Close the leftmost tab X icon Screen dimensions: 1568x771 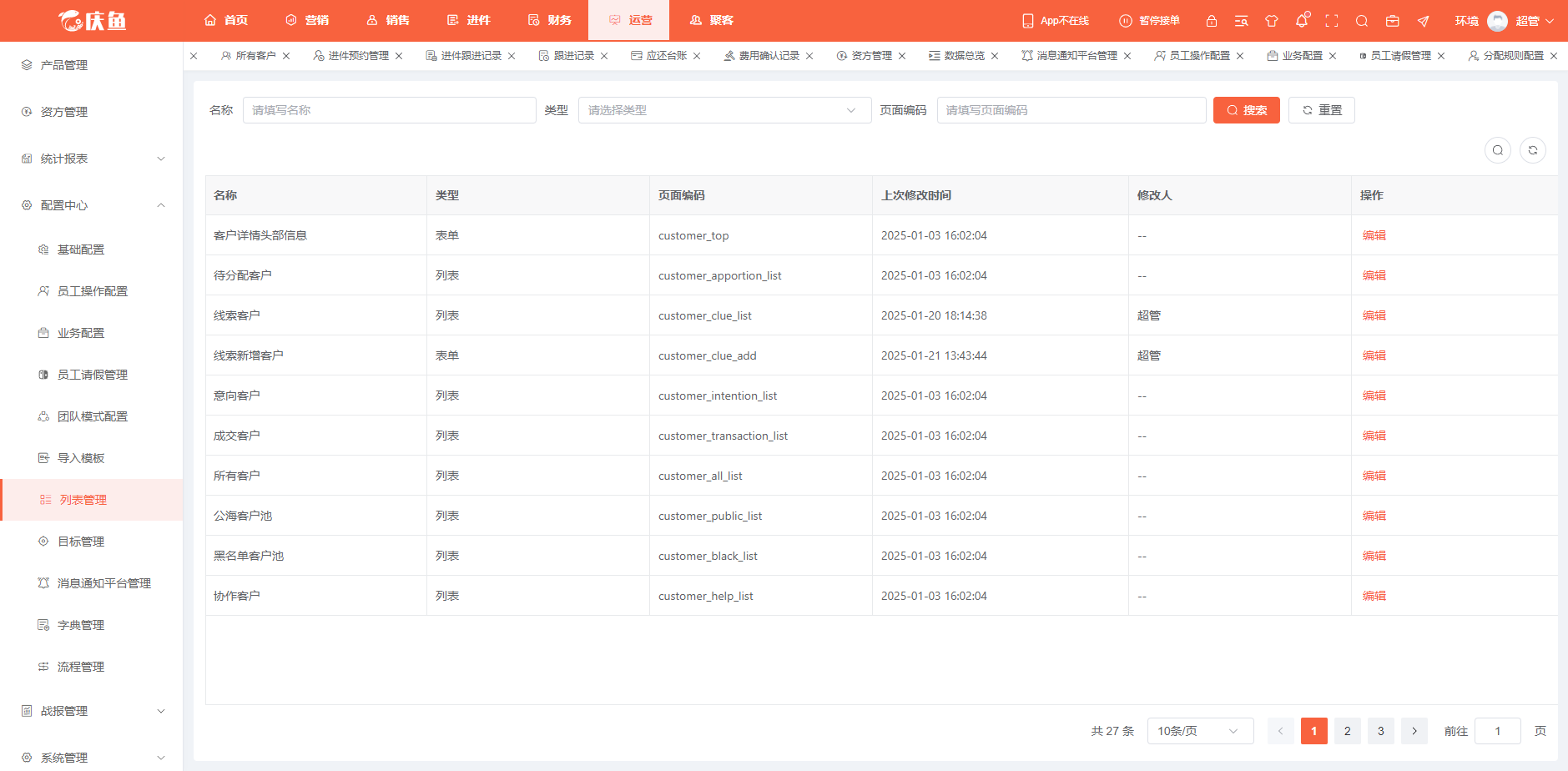click(194, 56)
